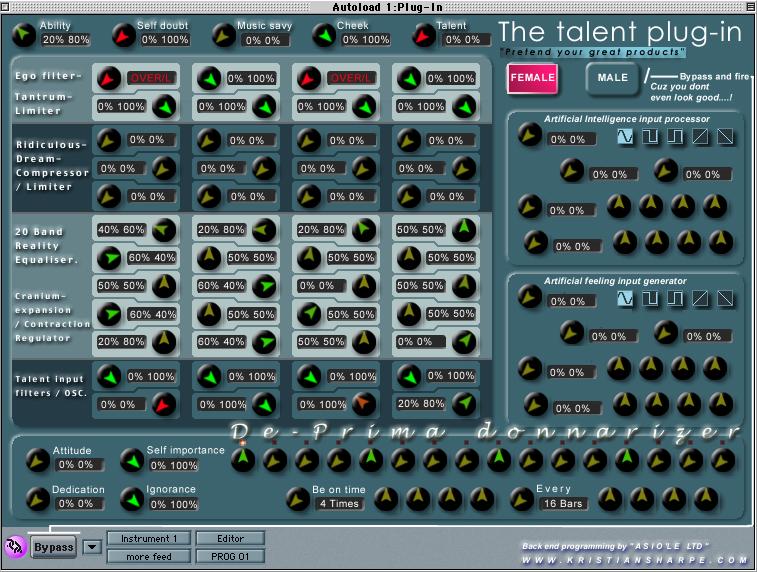The image size is (757, 572).
Task: Toggle the Bypass button
Action: (53, 547)
